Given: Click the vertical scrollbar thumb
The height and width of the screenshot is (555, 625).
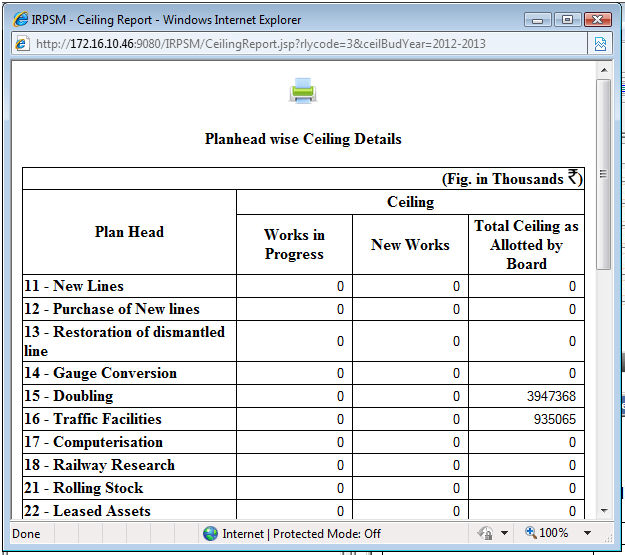Looking at the screenshot, I should pyautogui.click(x=603, y=175).
